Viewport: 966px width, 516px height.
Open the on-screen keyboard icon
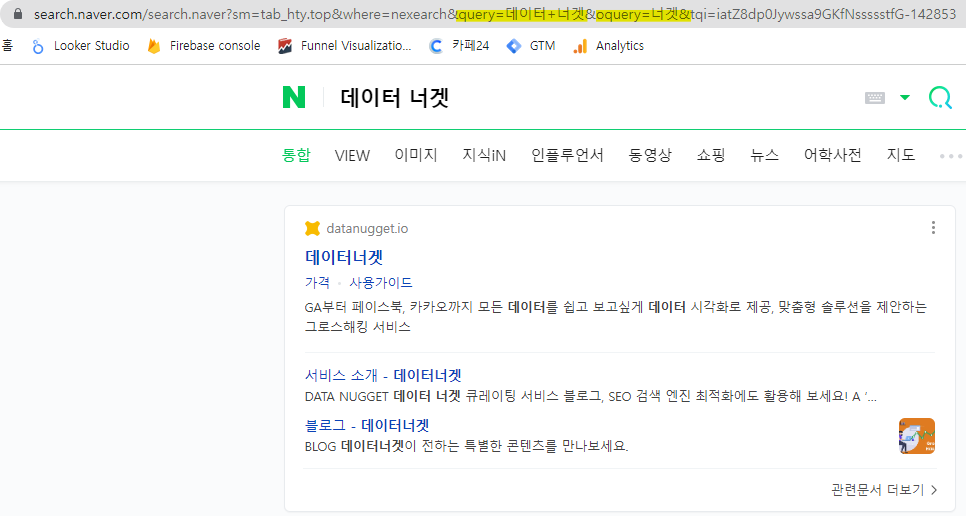[875, 97]
